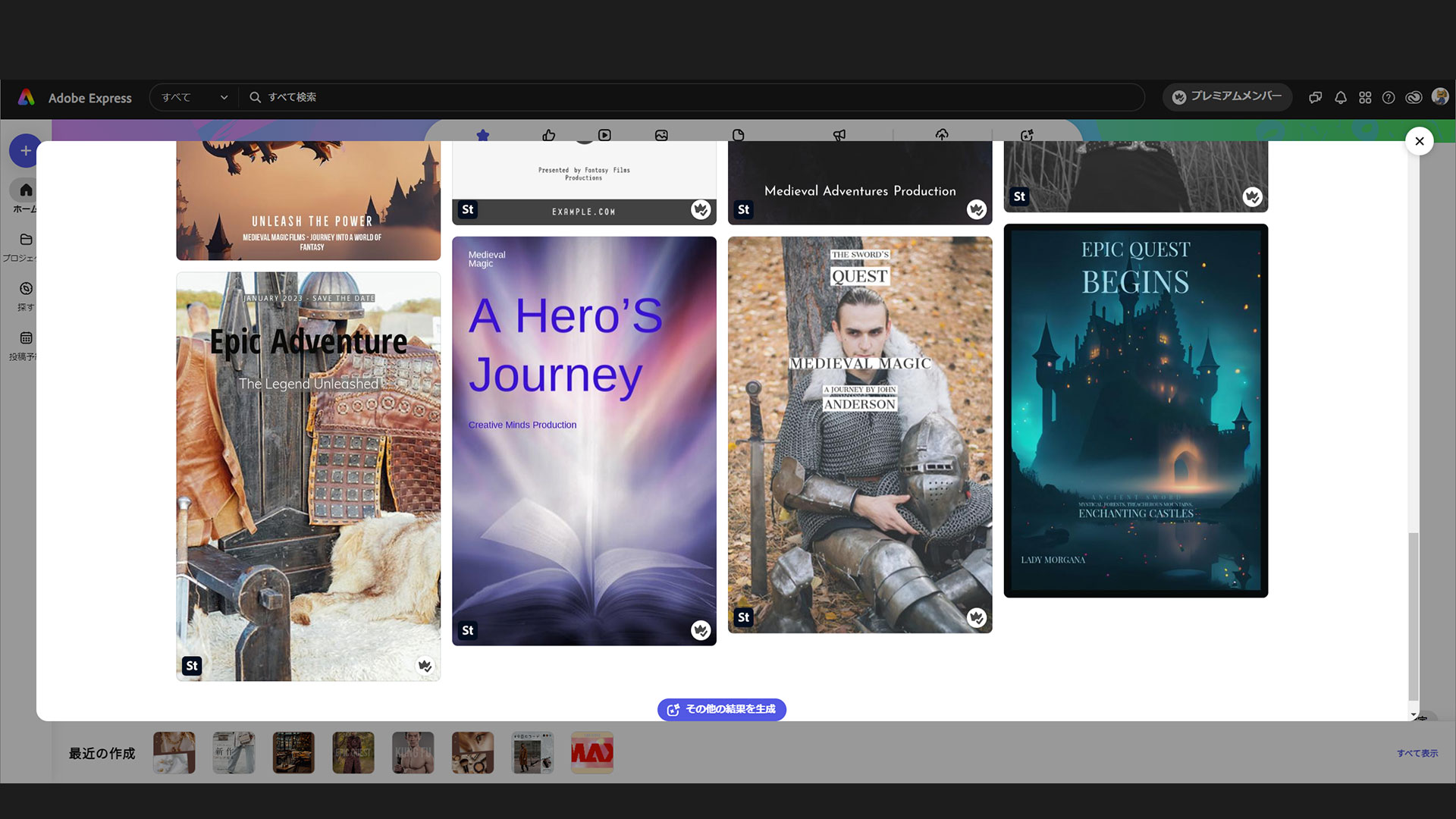Open the apps grid icon
Image resolution: width=1456 pixels, height=819 pixels.
click(x=1365, y=98)
